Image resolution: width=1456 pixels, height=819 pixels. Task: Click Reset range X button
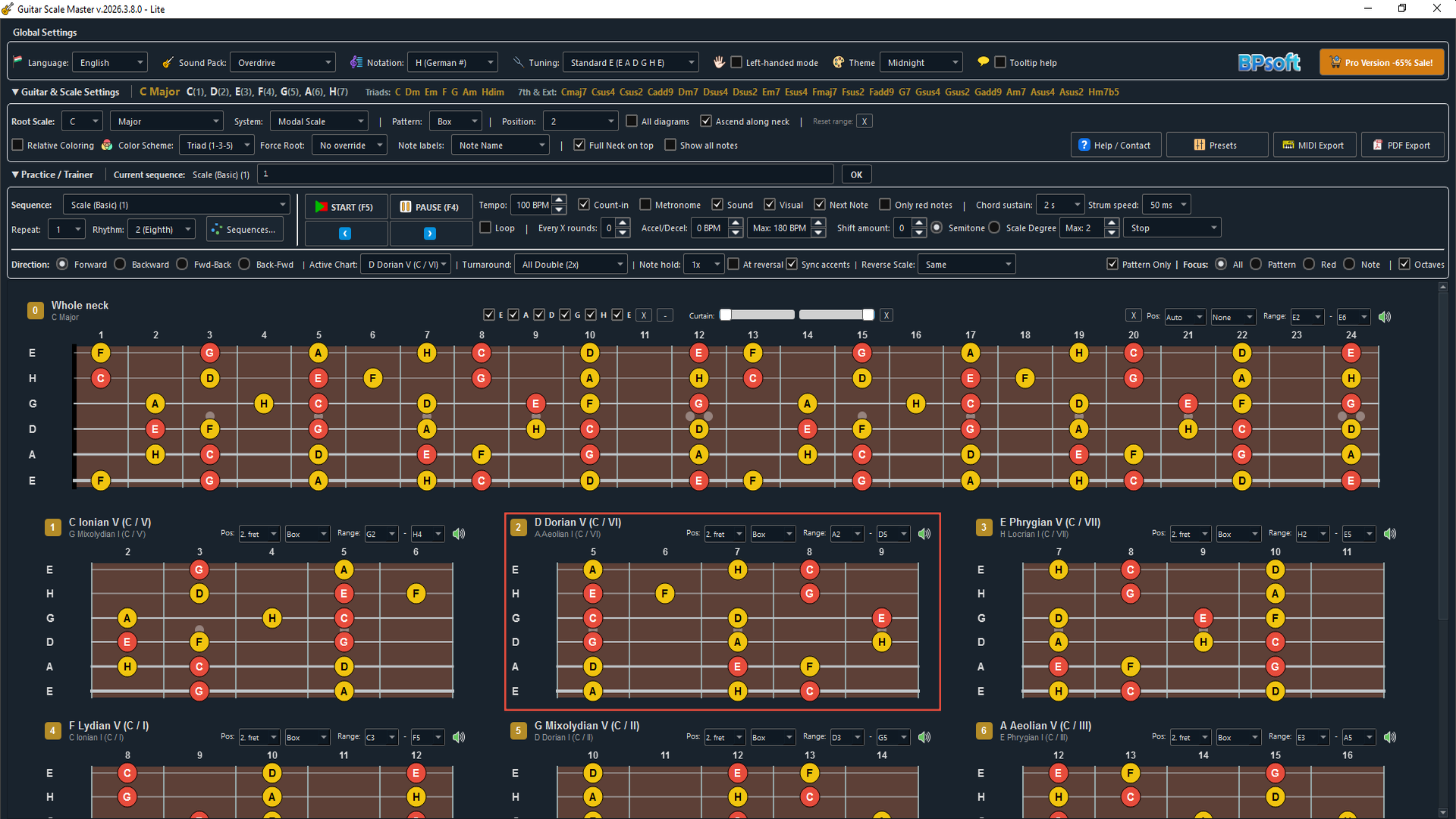pyautogui.click(x=864, y=121)
